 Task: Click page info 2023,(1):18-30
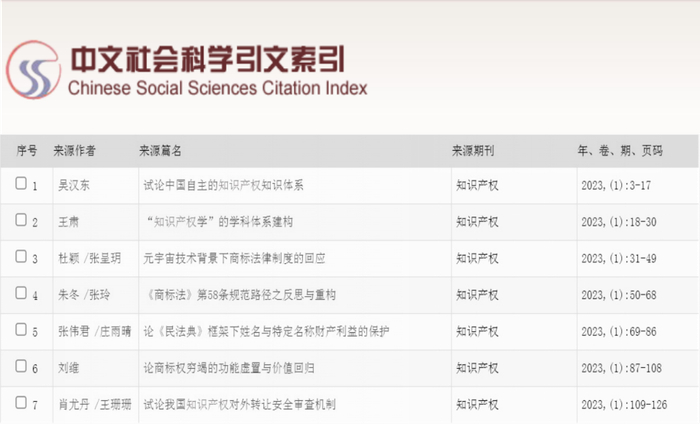pos(619,222)
